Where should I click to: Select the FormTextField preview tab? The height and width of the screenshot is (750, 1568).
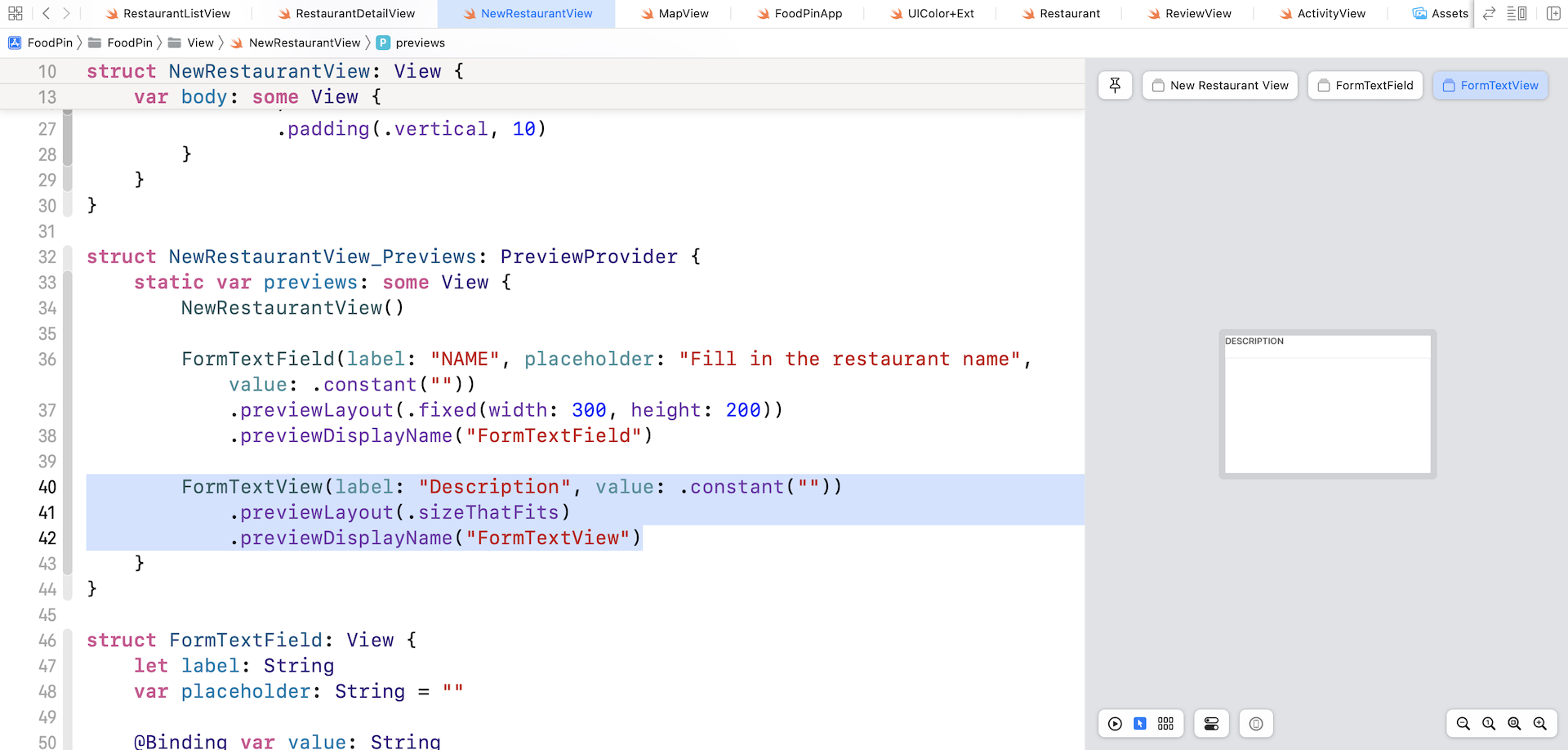tap(1365, 85)
